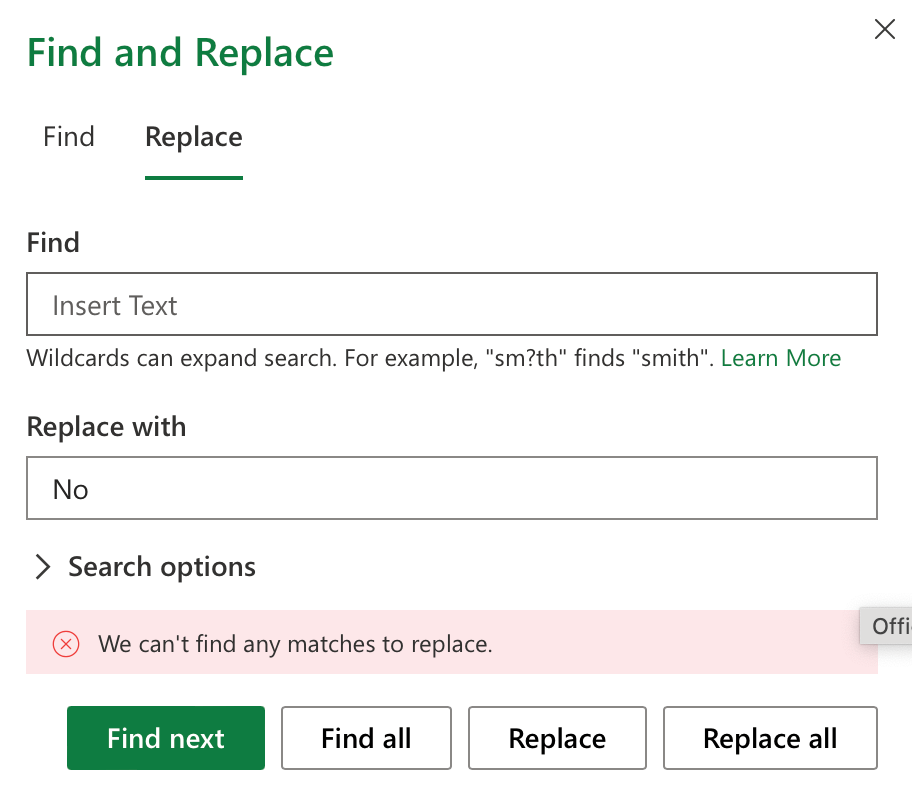Expand the Search options chevron arrow
This screenshot has width=912, height=798.
point(42,568)
